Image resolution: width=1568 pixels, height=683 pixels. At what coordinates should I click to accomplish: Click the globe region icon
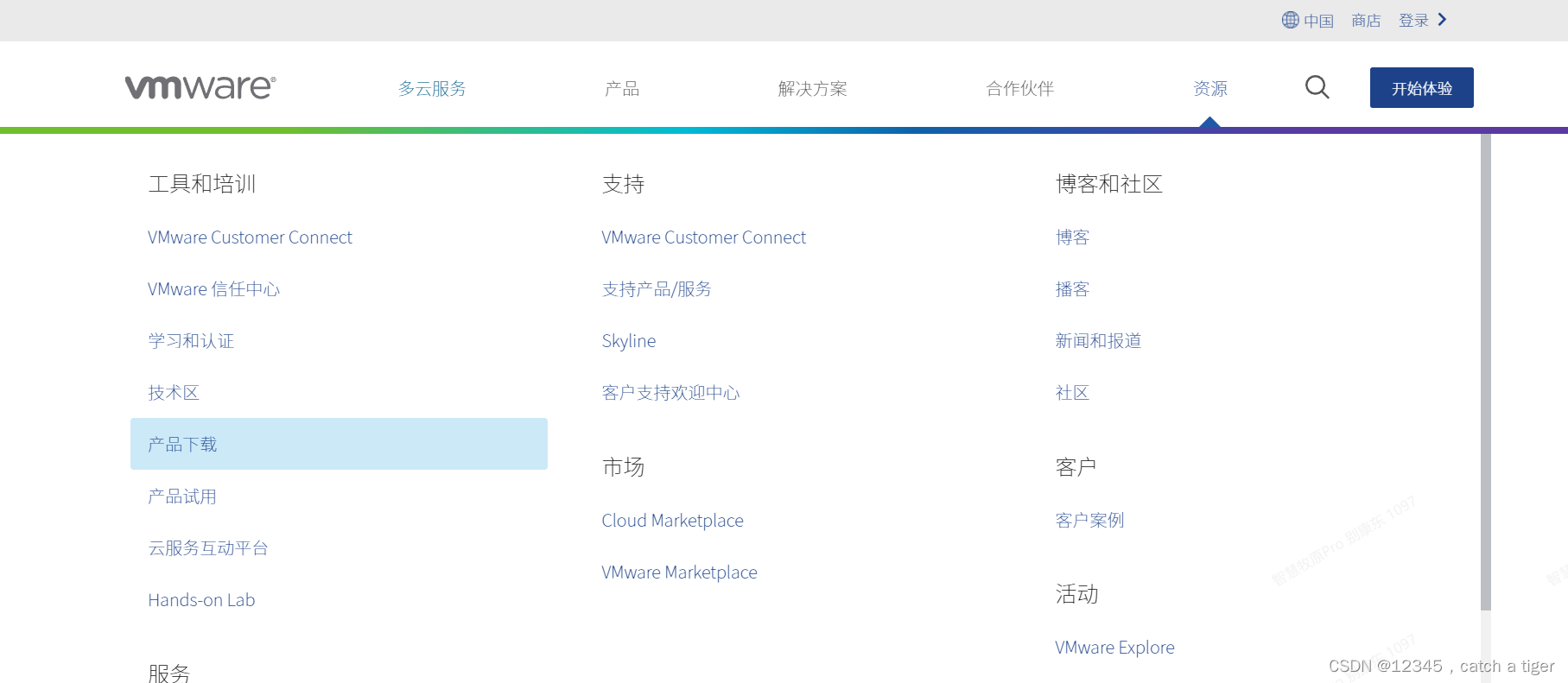[x=1290, y=20]
